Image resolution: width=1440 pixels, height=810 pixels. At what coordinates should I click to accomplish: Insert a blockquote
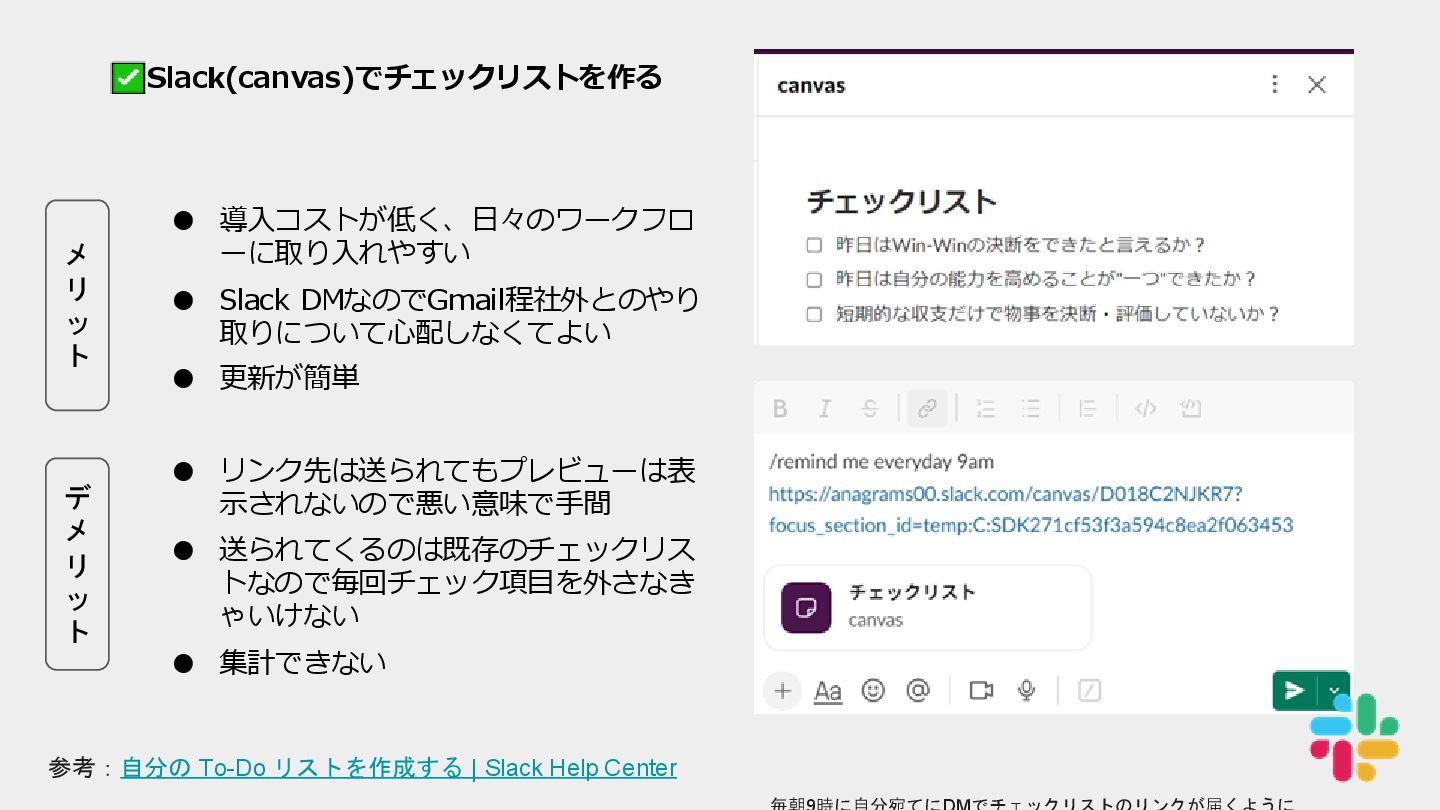(x=1088, y=408)
